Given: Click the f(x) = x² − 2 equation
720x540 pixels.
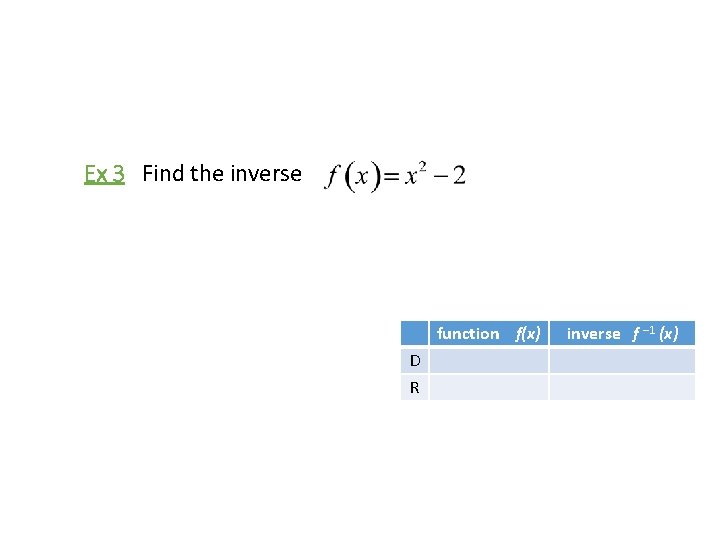Looking at the screenshot, I should pos(395,175).
